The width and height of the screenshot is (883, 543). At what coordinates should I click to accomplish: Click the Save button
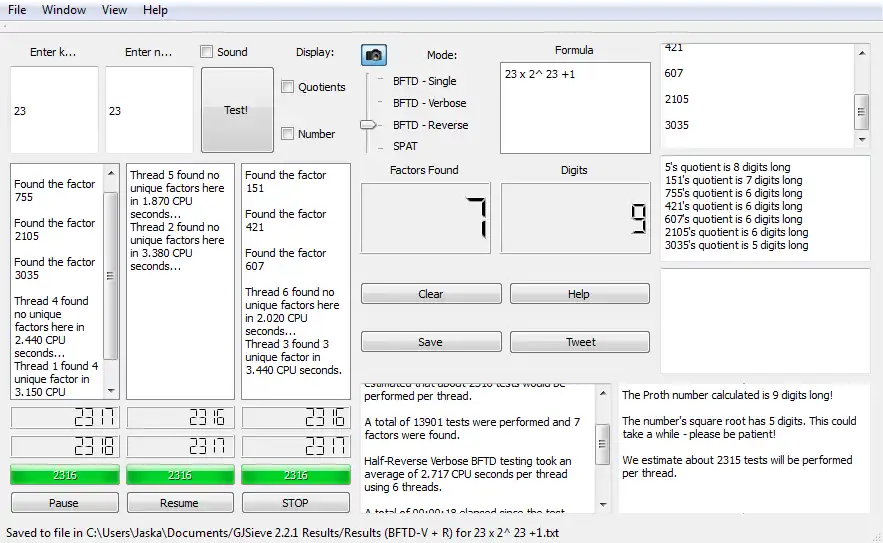pyautogui.click(x=431, y=342)
